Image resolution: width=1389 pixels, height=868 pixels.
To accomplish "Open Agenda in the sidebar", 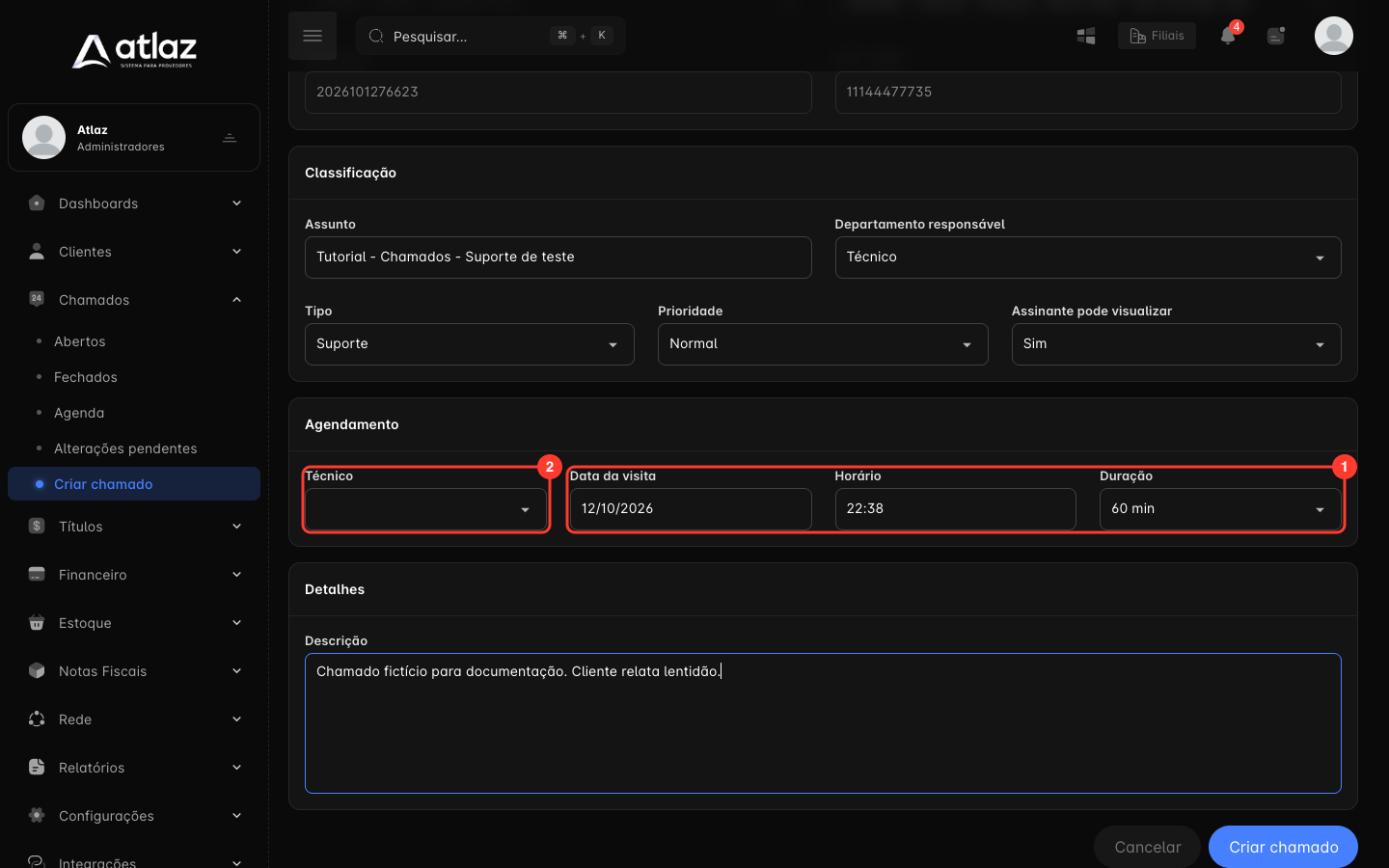I will (79, 413).
